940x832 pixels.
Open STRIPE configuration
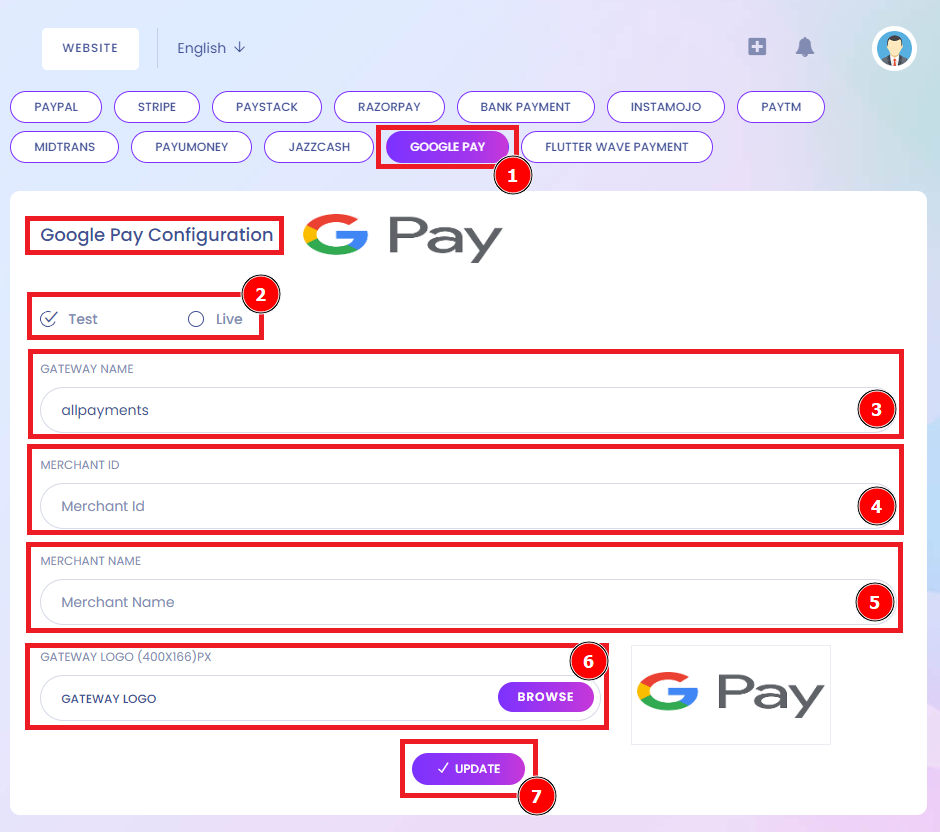coord(157,107)
